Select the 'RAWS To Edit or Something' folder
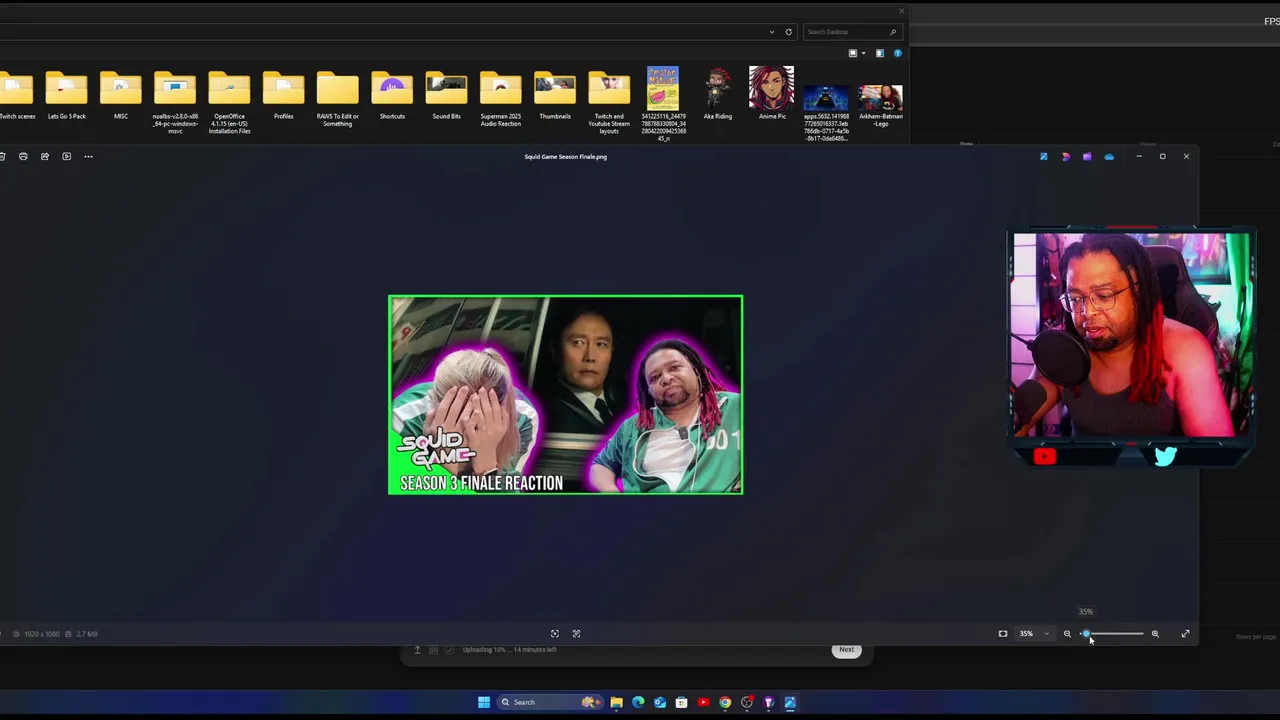Image resolution: width=1280 pixels, height=720 pixels. click(337, 100)
